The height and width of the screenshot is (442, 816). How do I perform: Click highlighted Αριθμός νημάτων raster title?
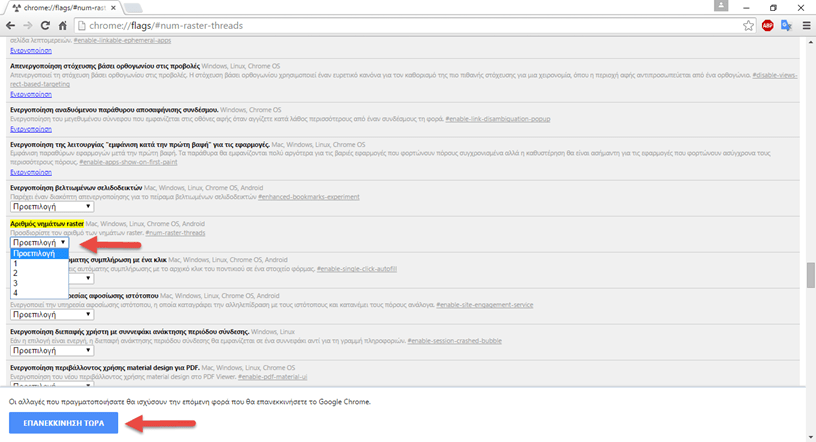pos(47,223)
